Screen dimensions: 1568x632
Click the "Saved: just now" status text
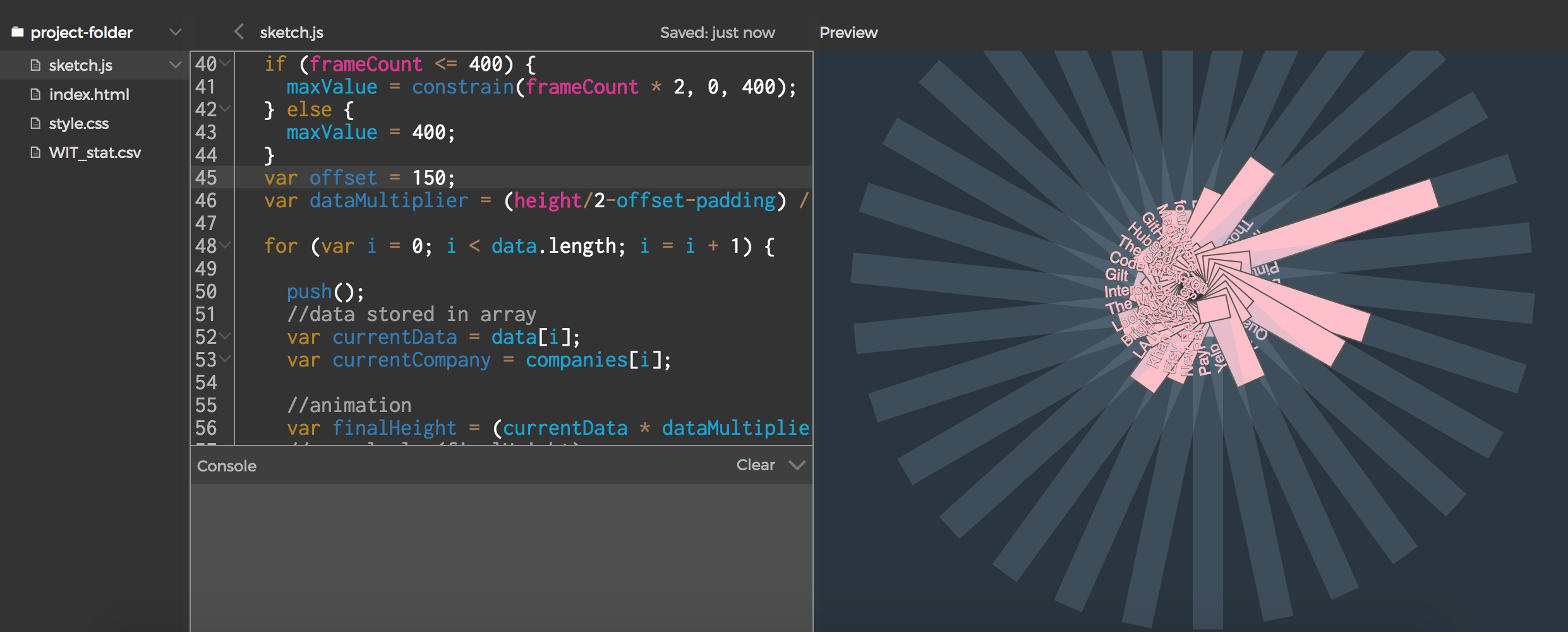point(717,32)
